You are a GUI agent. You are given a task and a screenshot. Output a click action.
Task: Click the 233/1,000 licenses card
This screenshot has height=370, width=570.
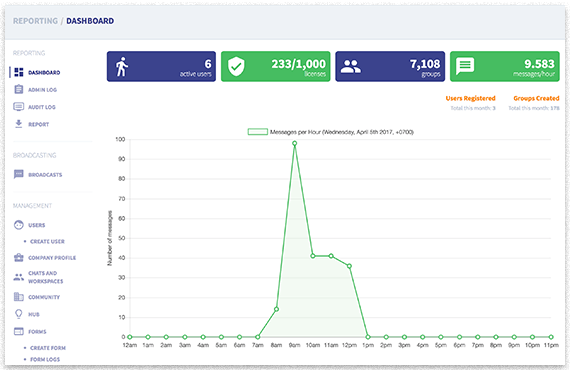(x=276, y=66)
